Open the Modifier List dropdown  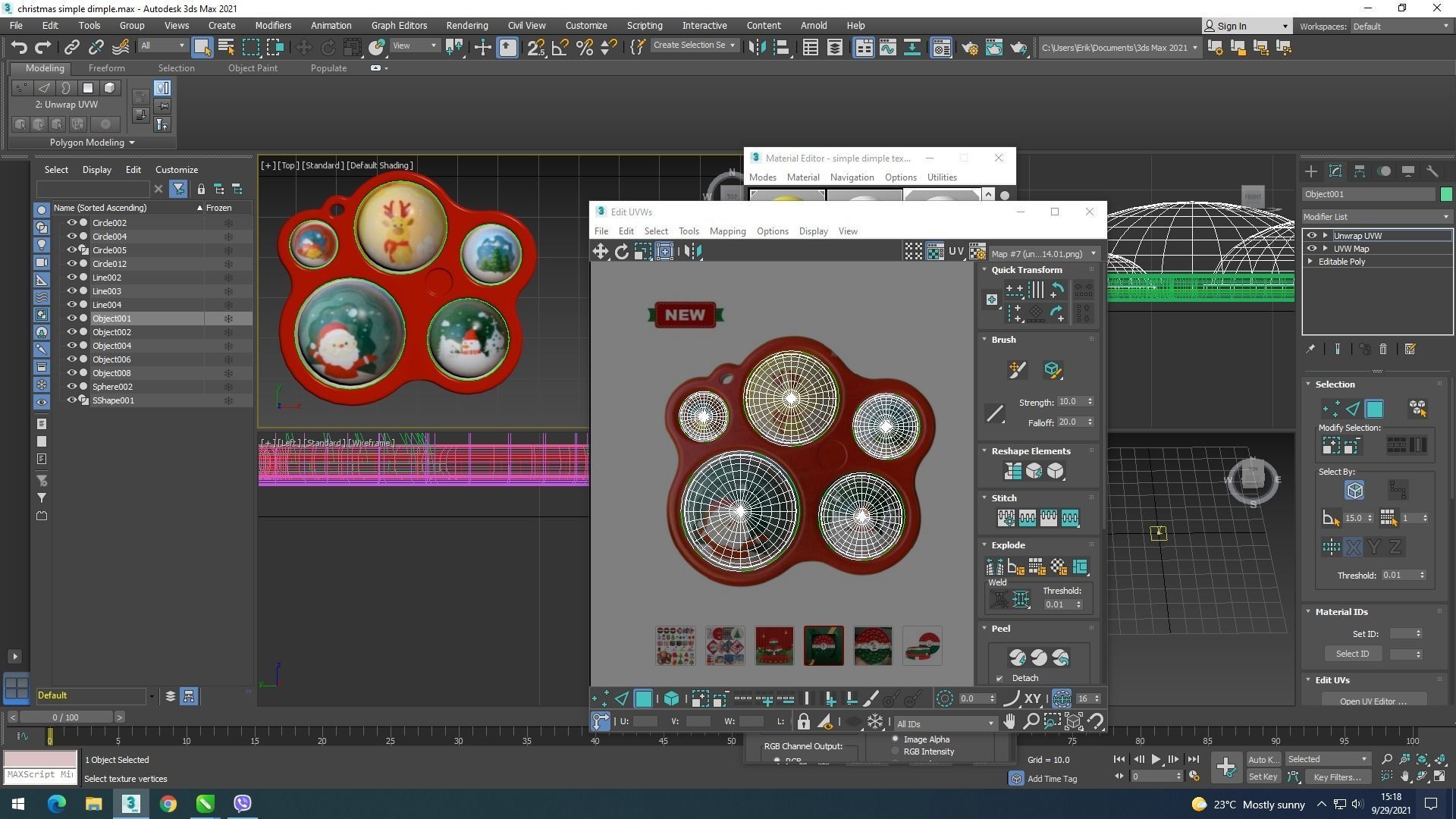[x=1376, y=217]
